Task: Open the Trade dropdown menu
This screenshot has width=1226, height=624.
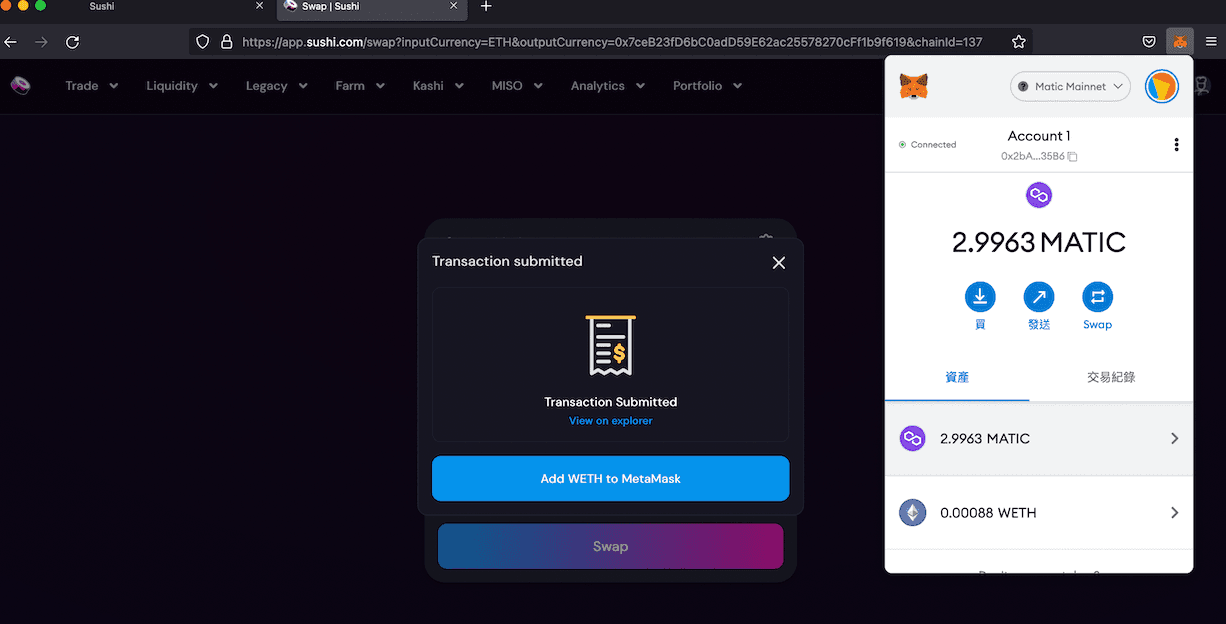Action: [92, 86]
